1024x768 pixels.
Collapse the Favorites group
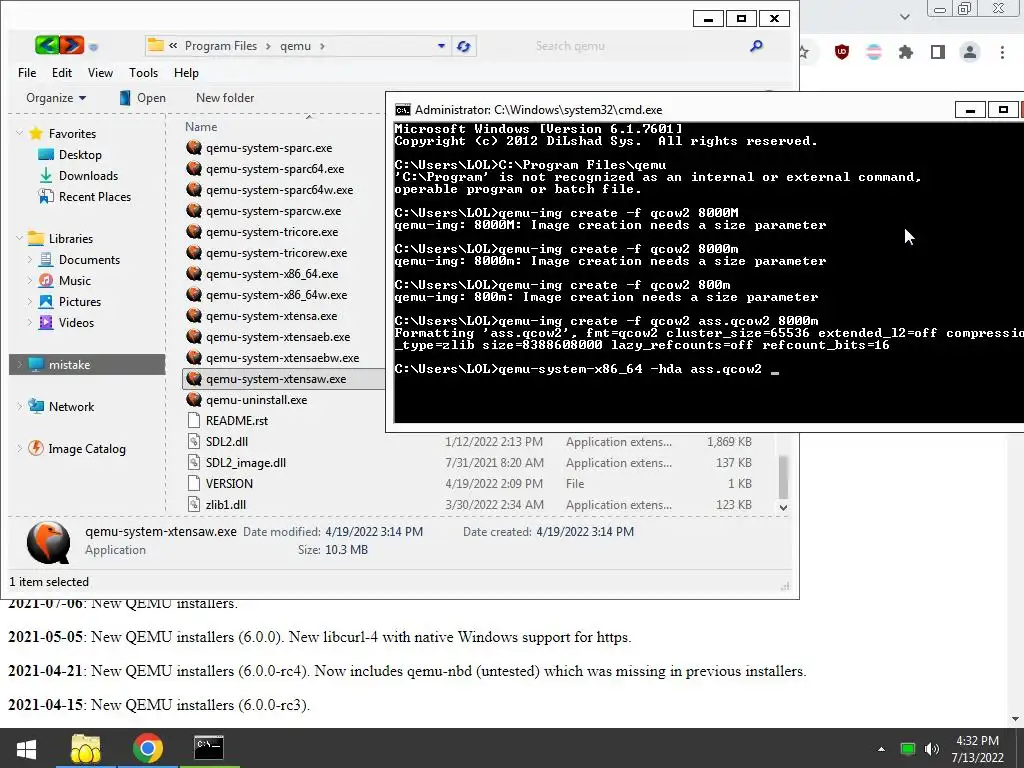coord(20,133)
